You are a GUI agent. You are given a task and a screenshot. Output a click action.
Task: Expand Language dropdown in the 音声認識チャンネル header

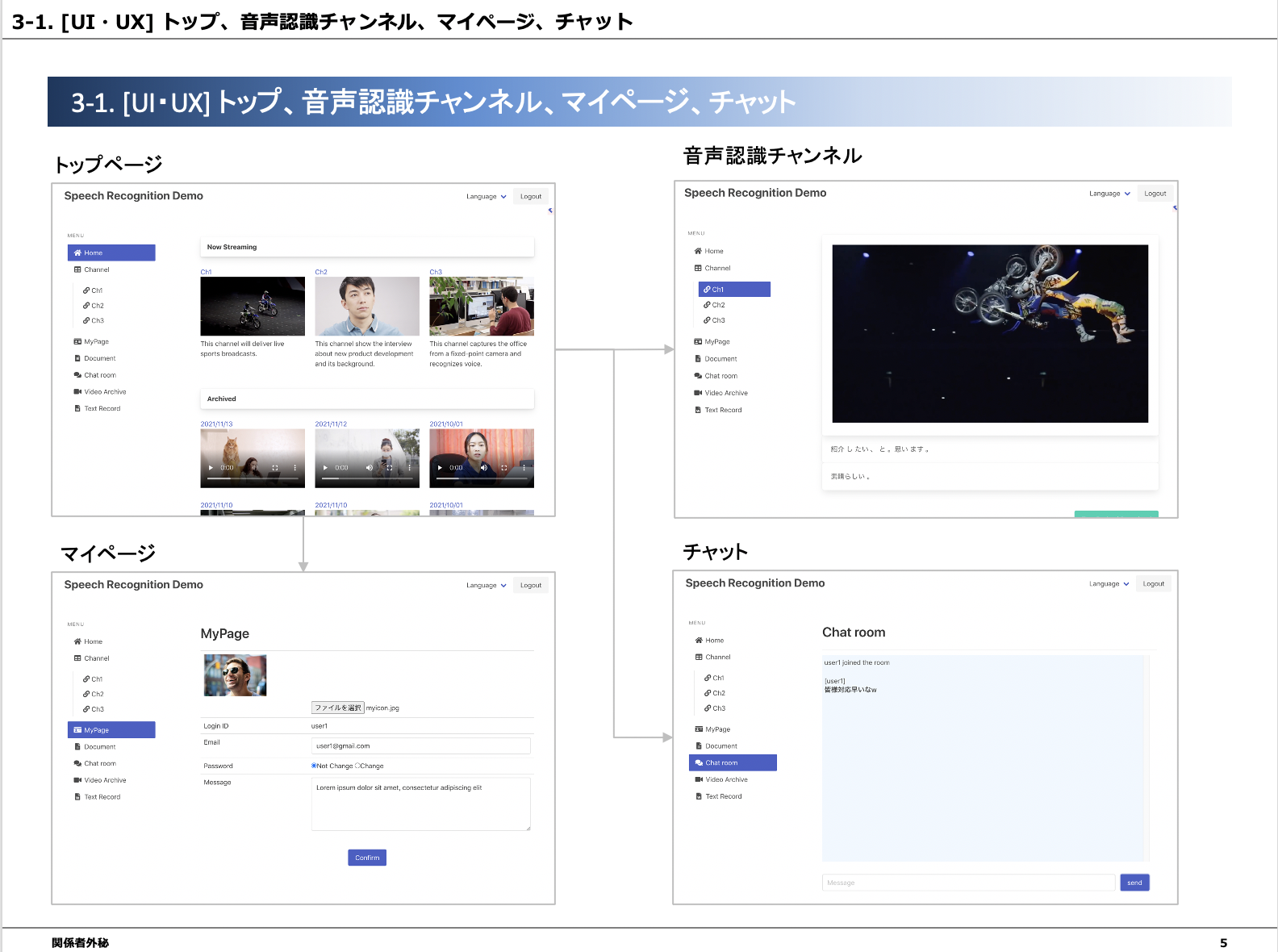[x=1109, y=194]
